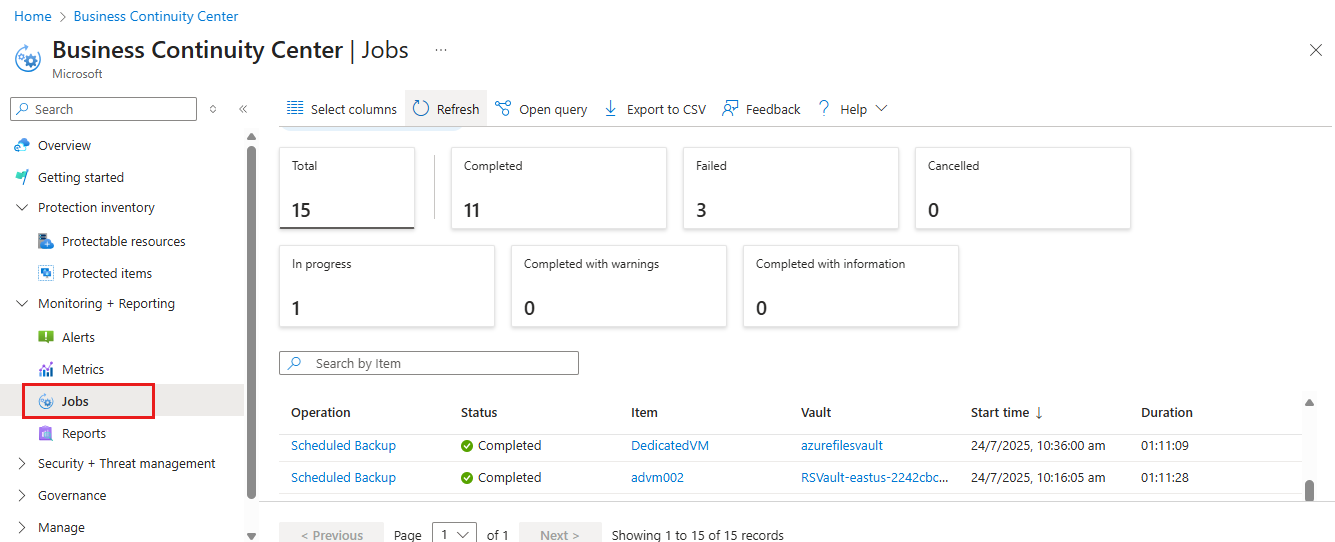Screen dimensions: 1335x542
Task: Close the Jobs blade with X
Action: click(x=1316, y=50)
